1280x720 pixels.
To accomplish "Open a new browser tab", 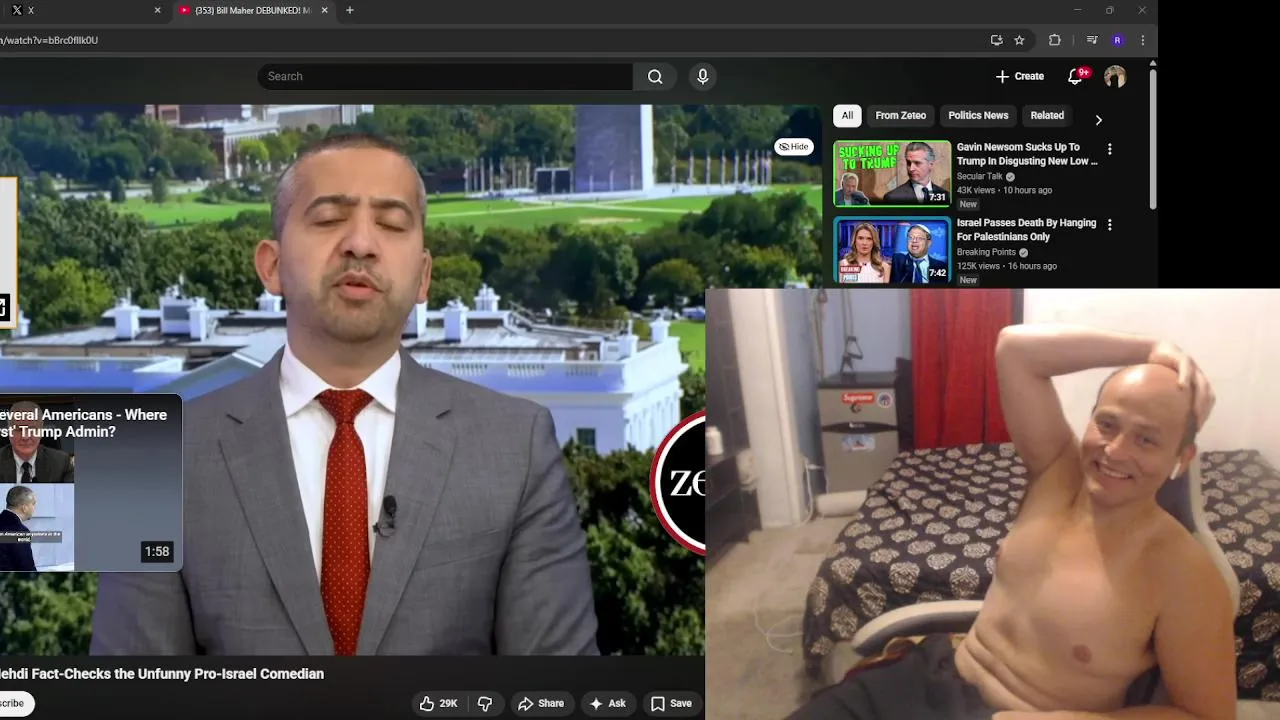I will [349, 10].
